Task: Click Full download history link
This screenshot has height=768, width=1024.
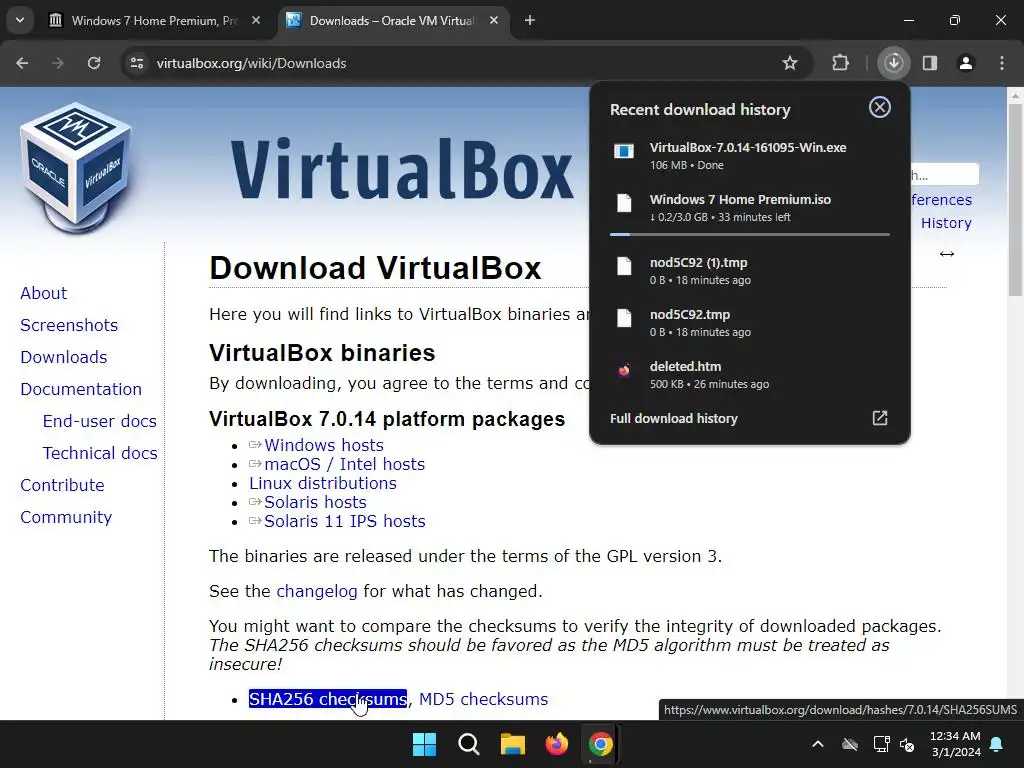Action: [x=673, y=419]
